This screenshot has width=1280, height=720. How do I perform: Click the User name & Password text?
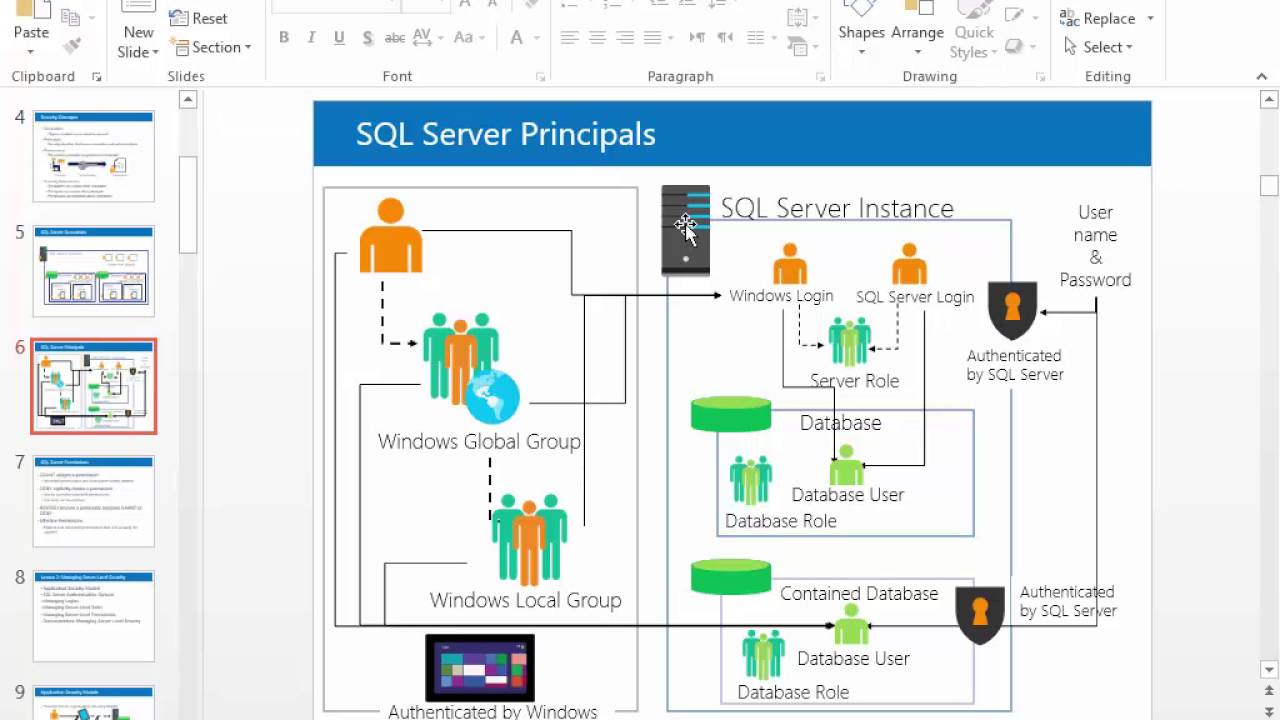click(x=1095, y=246)
